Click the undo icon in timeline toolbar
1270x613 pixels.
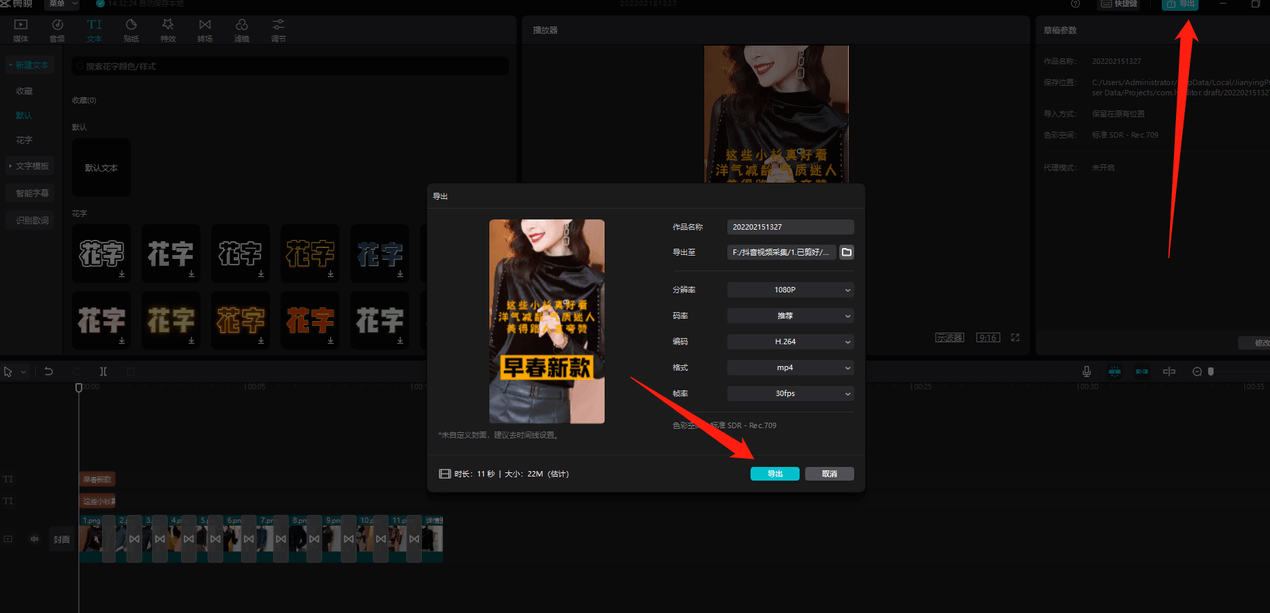tap(49, 372)
